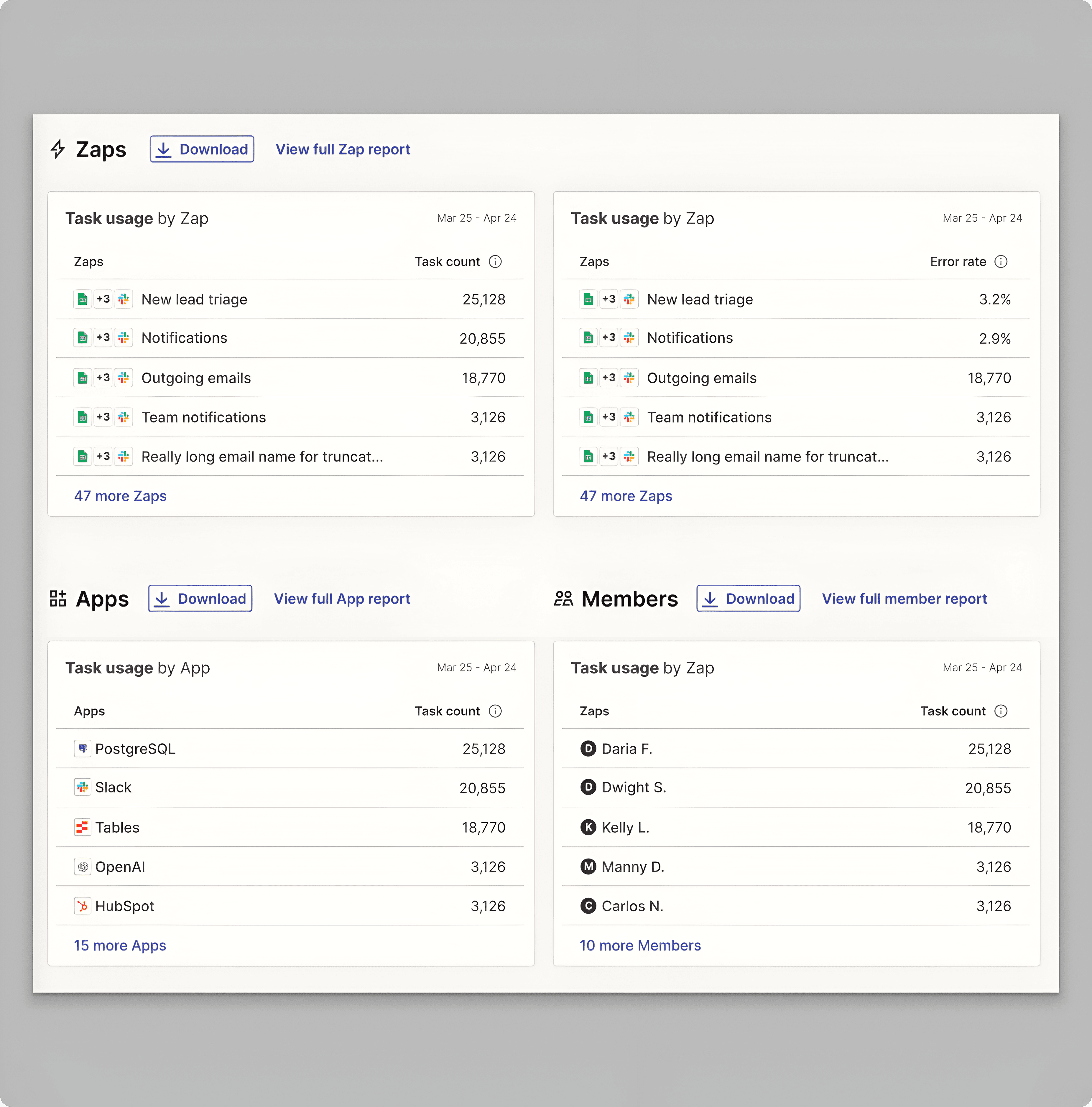
Task: Open View full member report link
Action: [904, 599]
